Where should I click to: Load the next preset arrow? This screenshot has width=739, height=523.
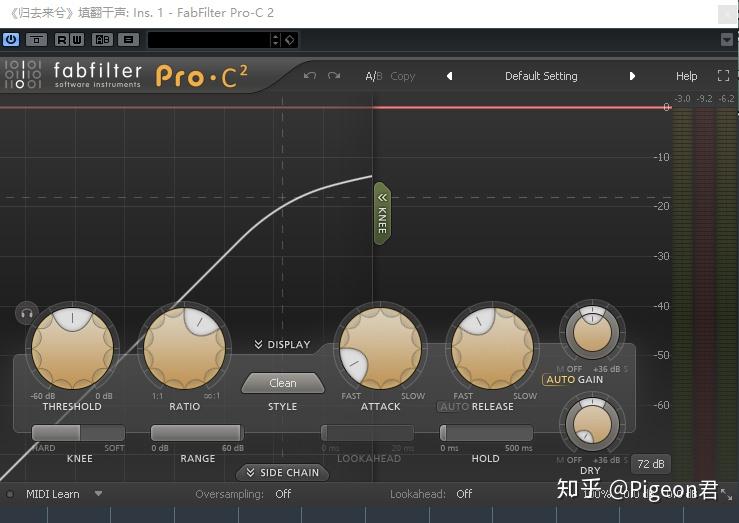[632, 76]
